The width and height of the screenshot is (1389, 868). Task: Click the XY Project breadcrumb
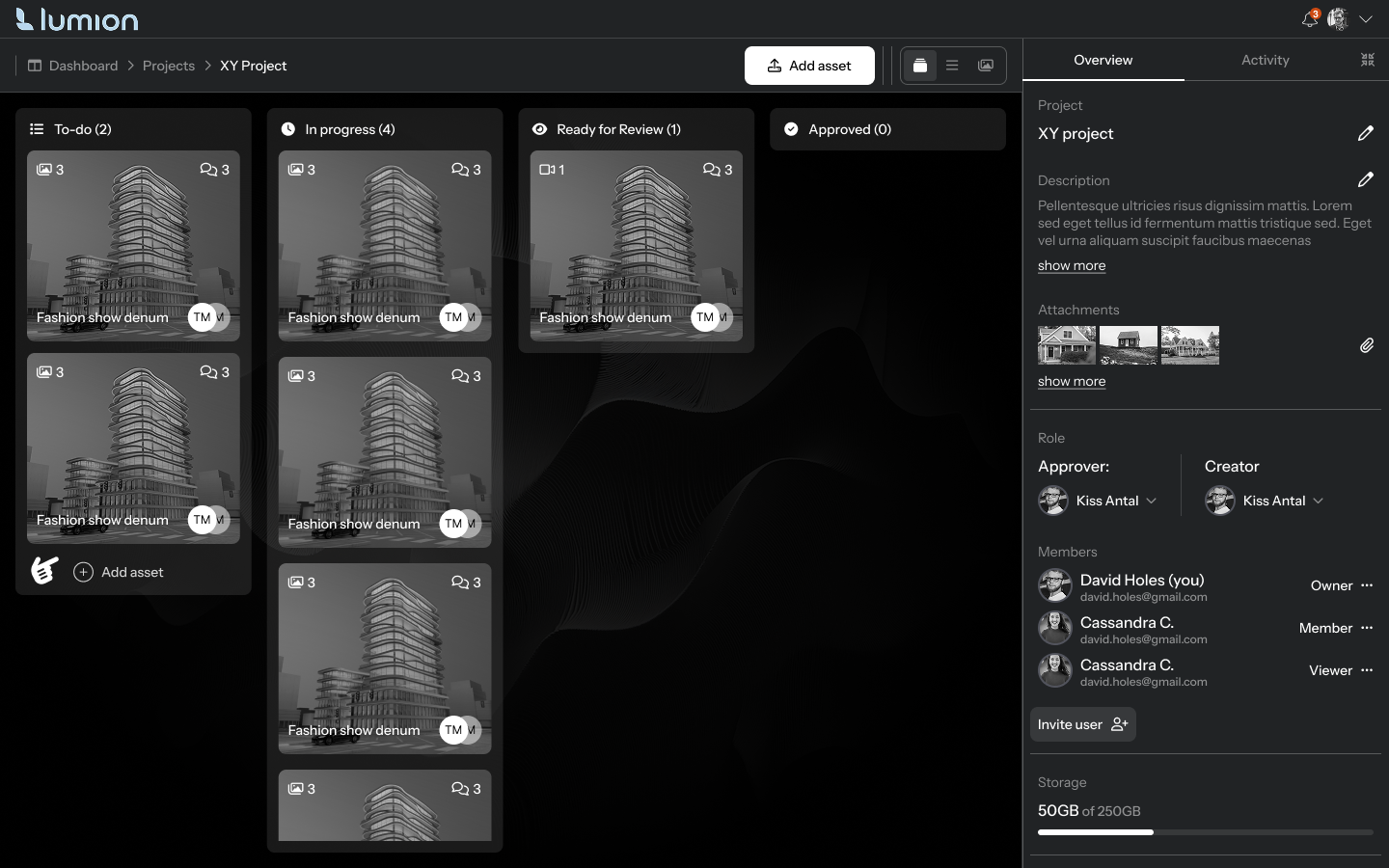pyautogui.click(x=254, y=66)
